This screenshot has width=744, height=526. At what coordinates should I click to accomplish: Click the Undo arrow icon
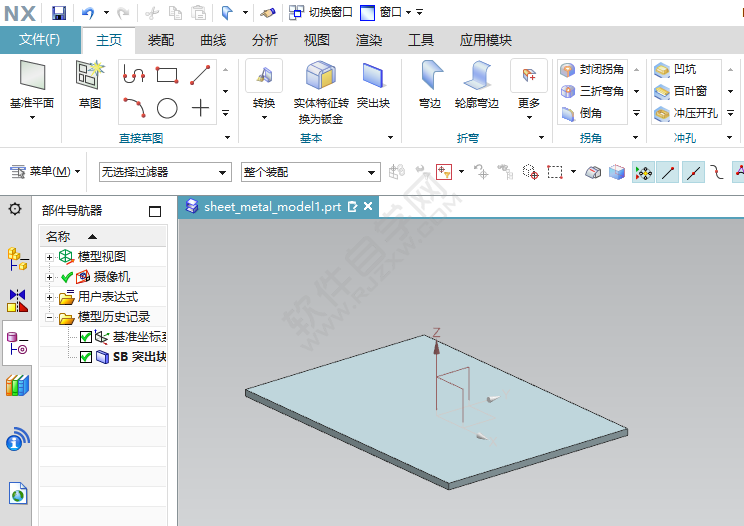click(88, 13)
